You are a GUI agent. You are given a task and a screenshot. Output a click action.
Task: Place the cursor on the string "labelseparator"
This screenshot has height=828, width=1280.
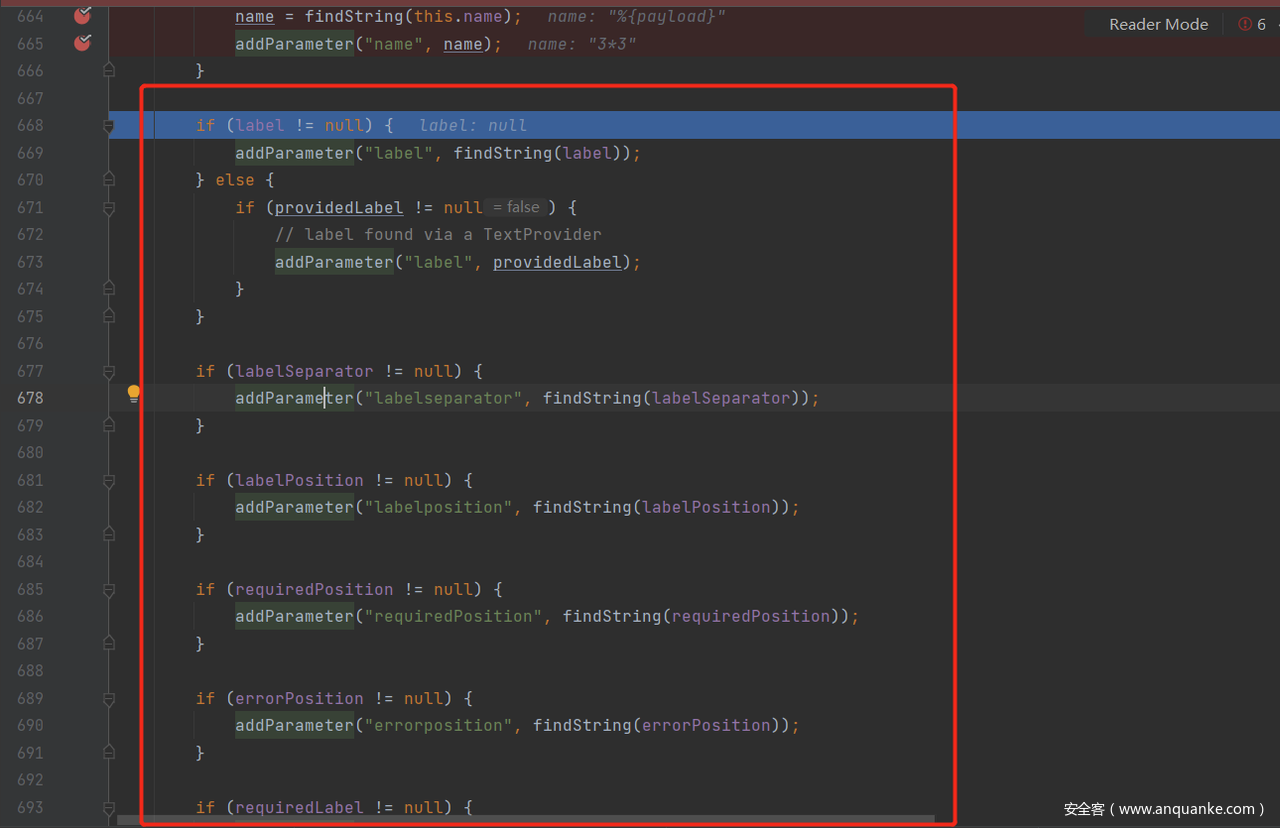coord(443,398)
